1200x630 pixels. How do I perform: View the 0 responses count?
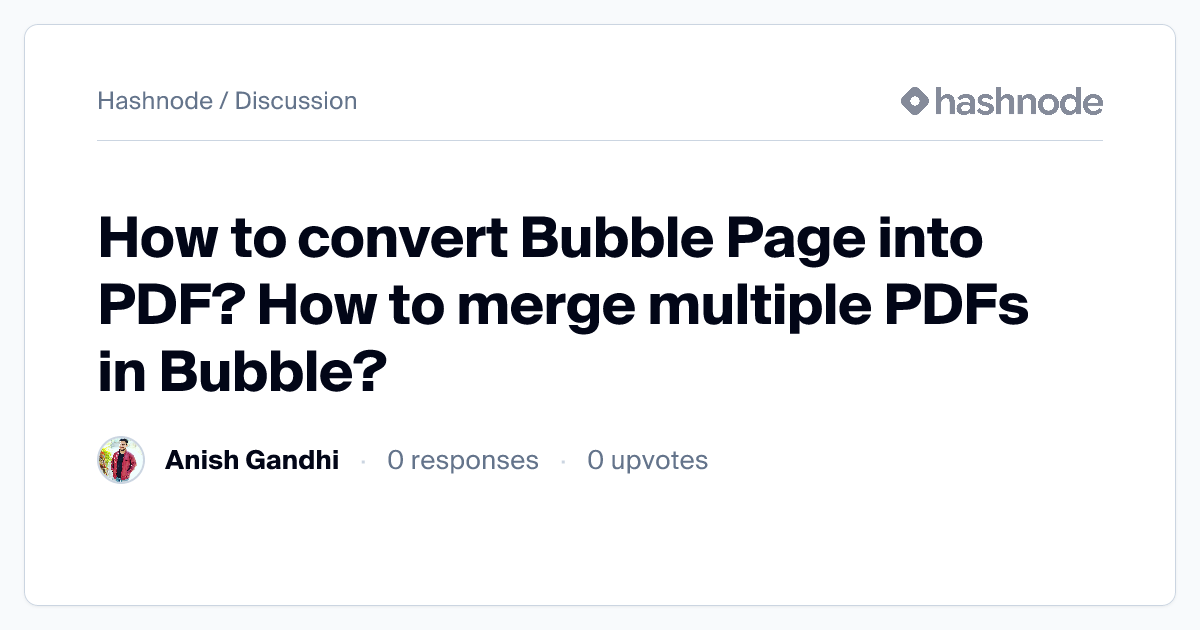coord(463,460)
